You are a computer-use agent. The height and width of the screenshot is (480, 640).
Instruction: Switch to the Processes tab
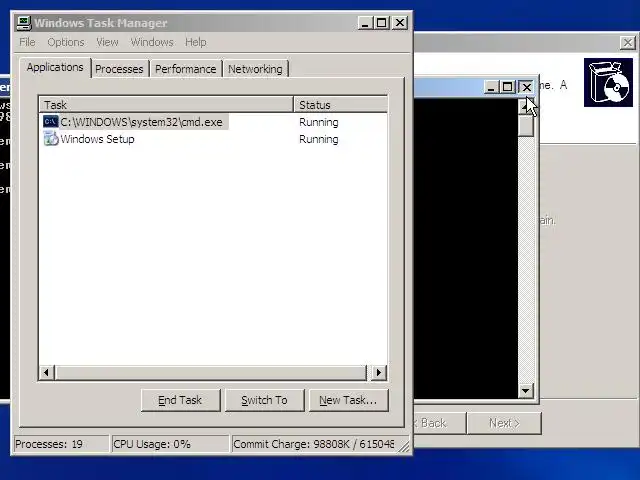pyautogui.click(x=119, y=69)
